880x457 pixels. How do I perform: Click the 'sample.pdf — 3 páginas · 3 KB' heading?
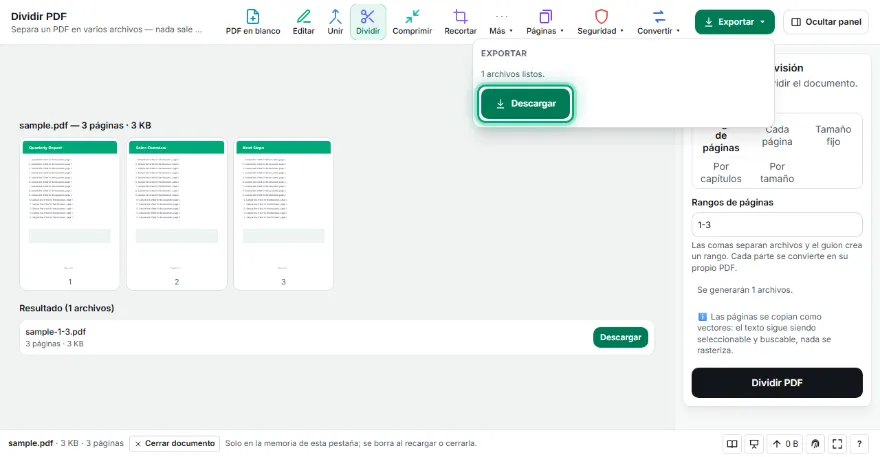click(x=85, y=125)
